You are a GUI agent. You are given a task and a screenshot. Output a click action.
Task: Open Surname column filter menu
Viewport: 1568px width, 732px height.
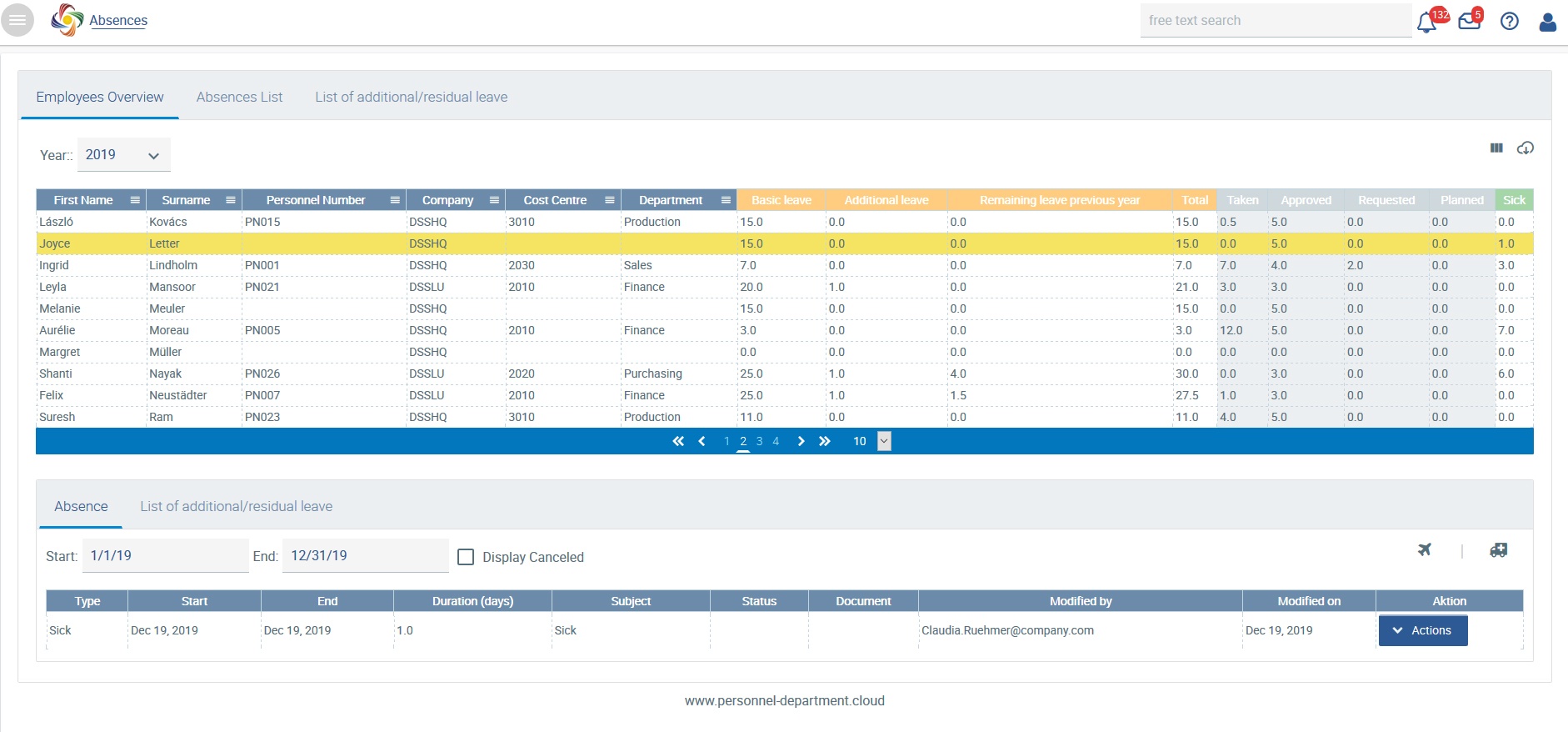click(x=231, y=200)
